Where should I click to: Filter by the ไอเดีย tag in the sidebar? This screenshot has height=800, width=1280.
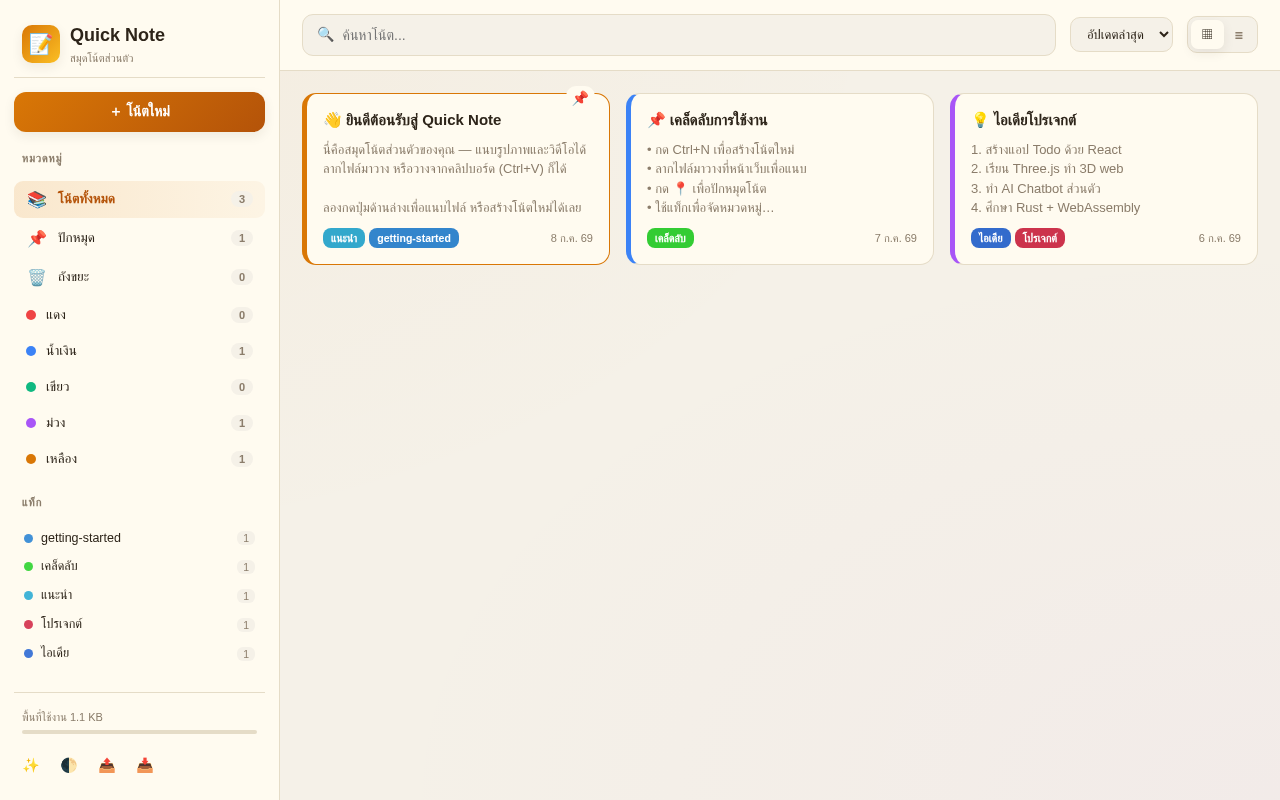[x=140, y=654]
